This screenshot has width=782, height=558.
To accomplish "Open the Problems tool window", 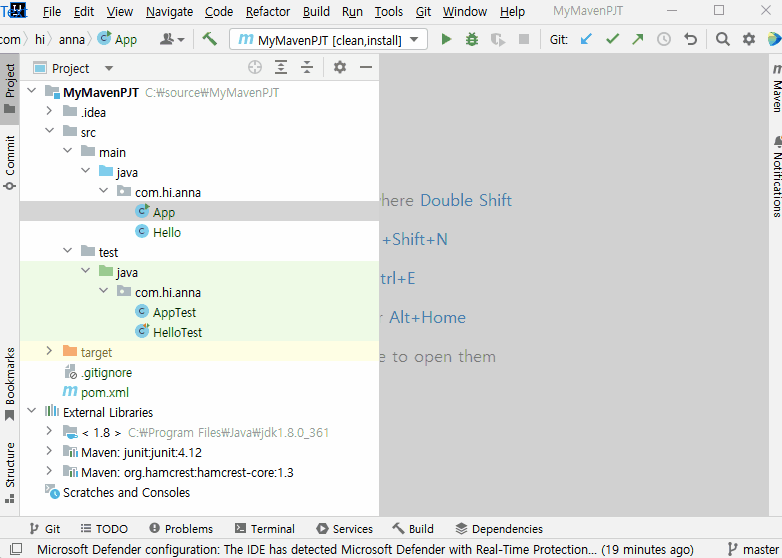I will point(181,529).
